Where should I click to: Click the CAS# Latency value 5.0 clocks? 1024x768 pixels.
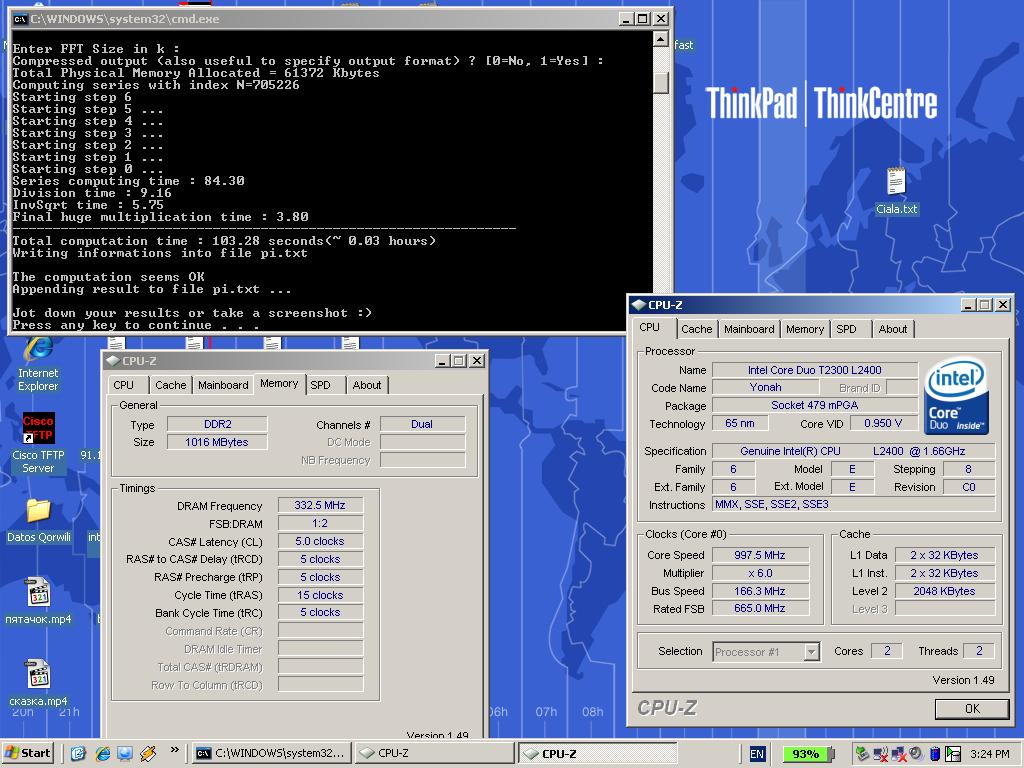coord(320,541)
